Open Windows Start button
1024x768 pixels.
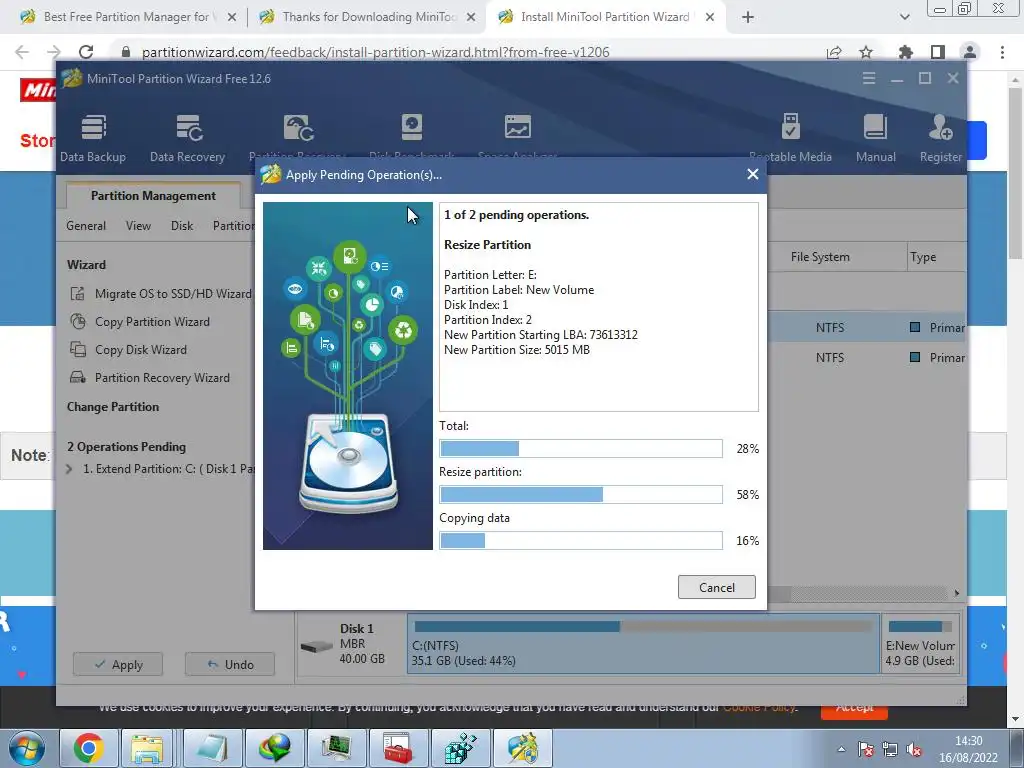tap(27, 748)
